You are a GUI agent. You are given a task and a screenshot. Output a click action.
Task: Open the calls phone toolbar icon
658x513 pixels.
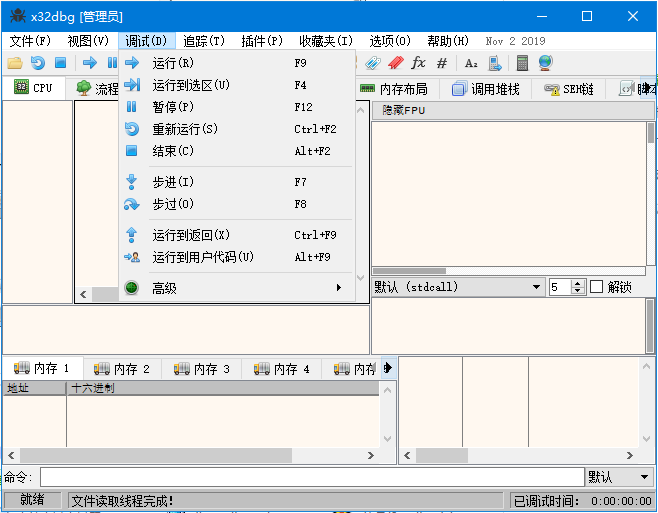point(495,63)
